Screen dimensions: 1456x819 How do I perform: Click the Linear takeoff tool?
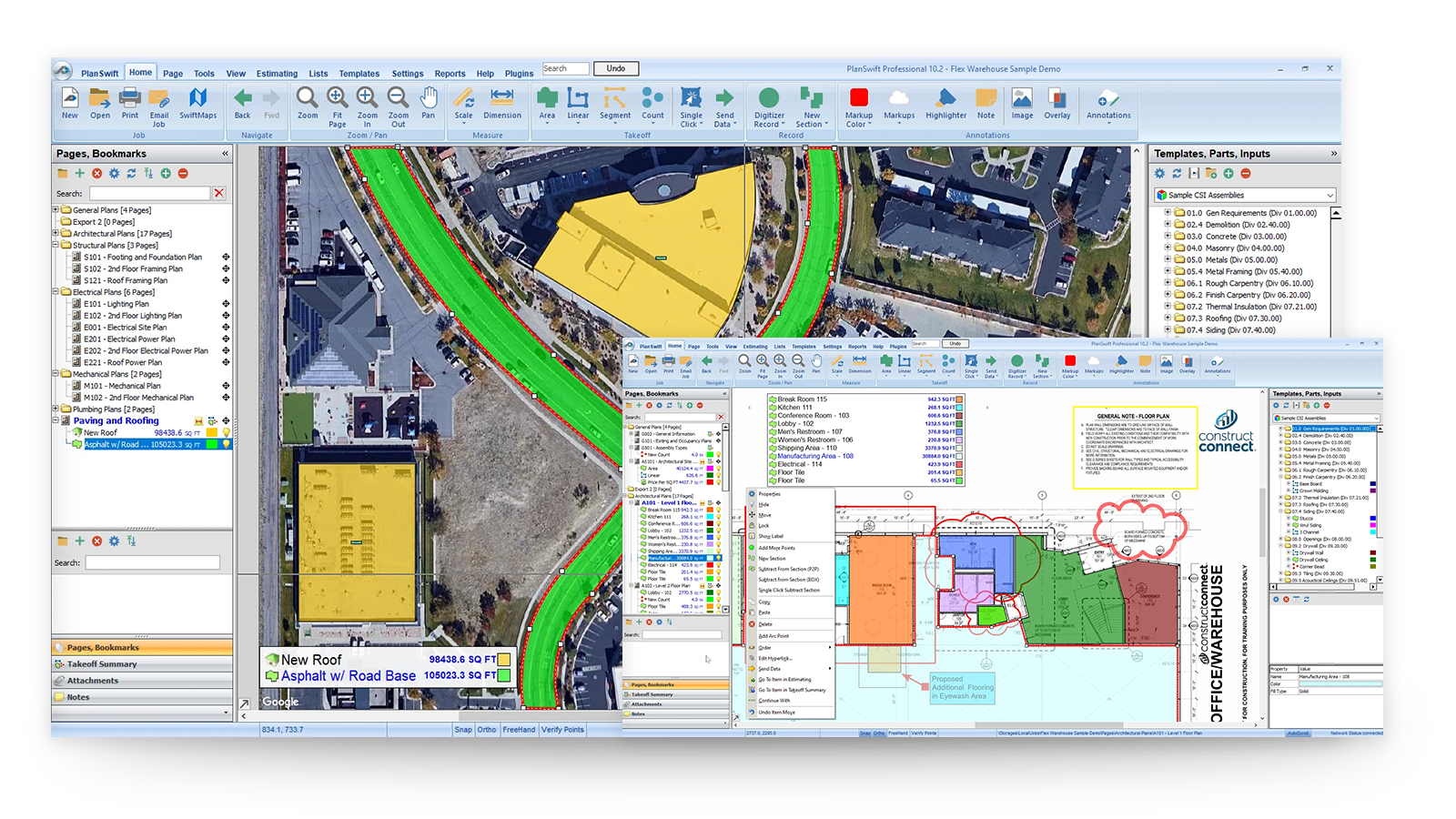[x=578, y=103]
